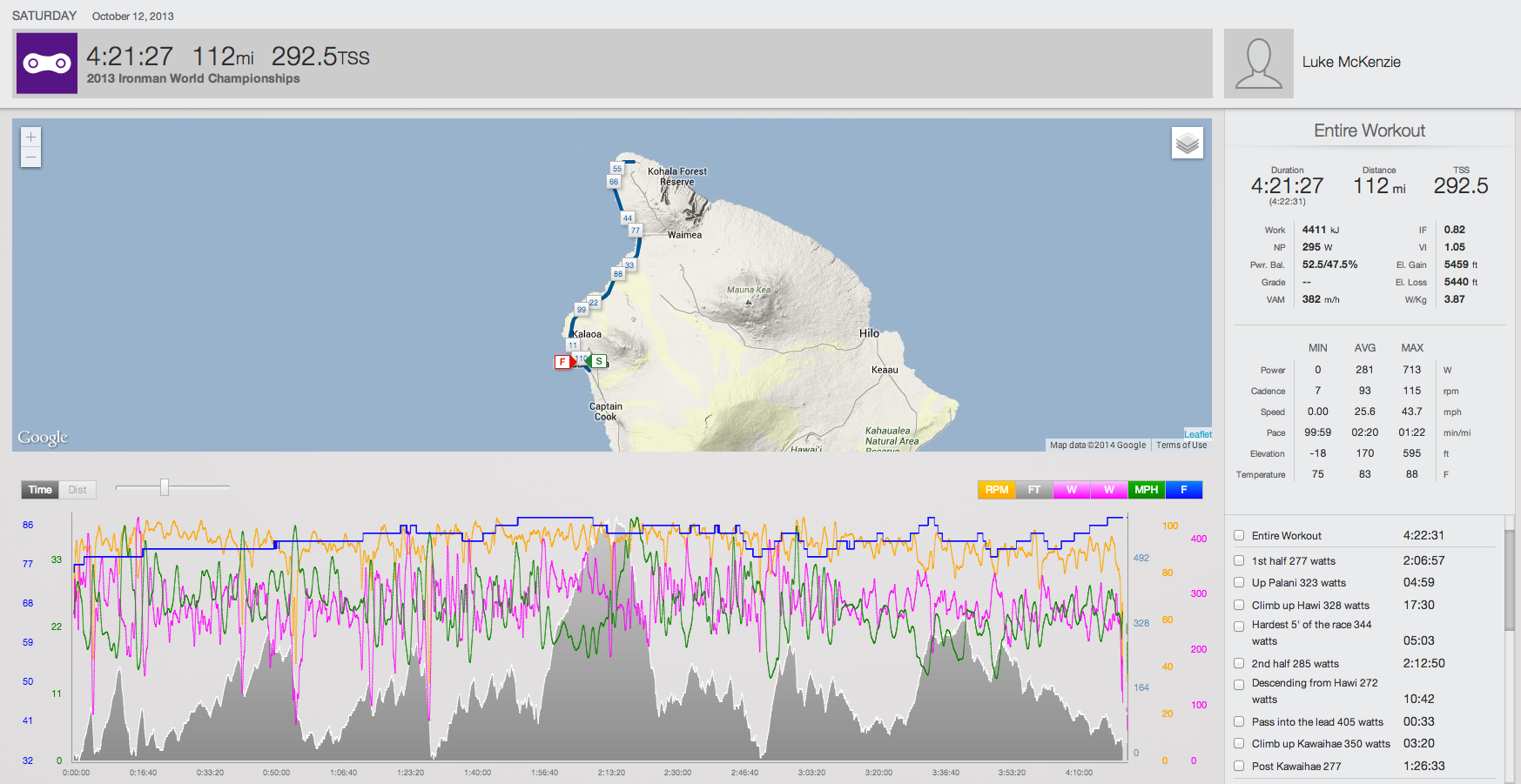
Task: Click the 2:06:57 lap duration
Action: [1423, 560]
